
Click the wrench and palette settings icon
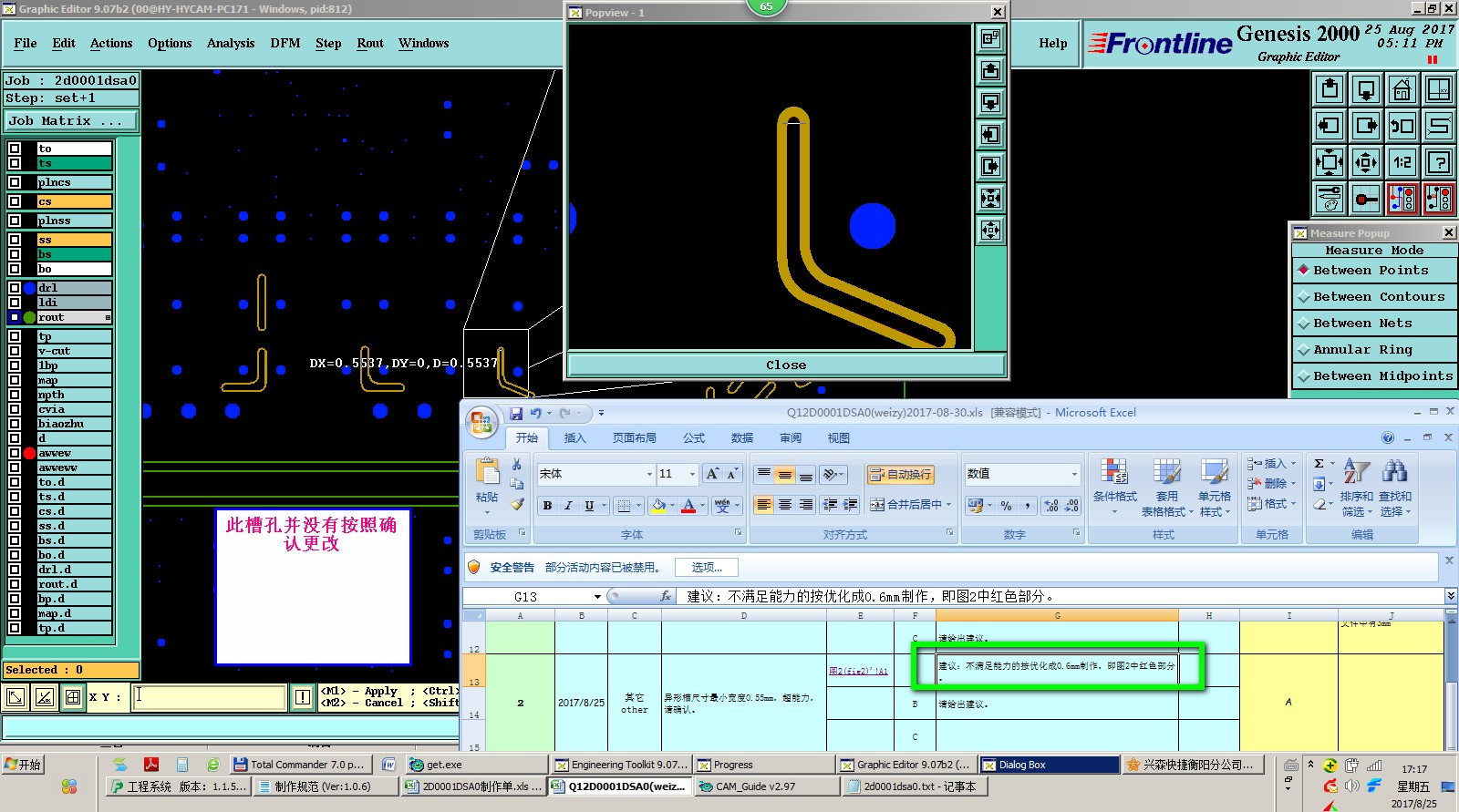pos(1330,198)
